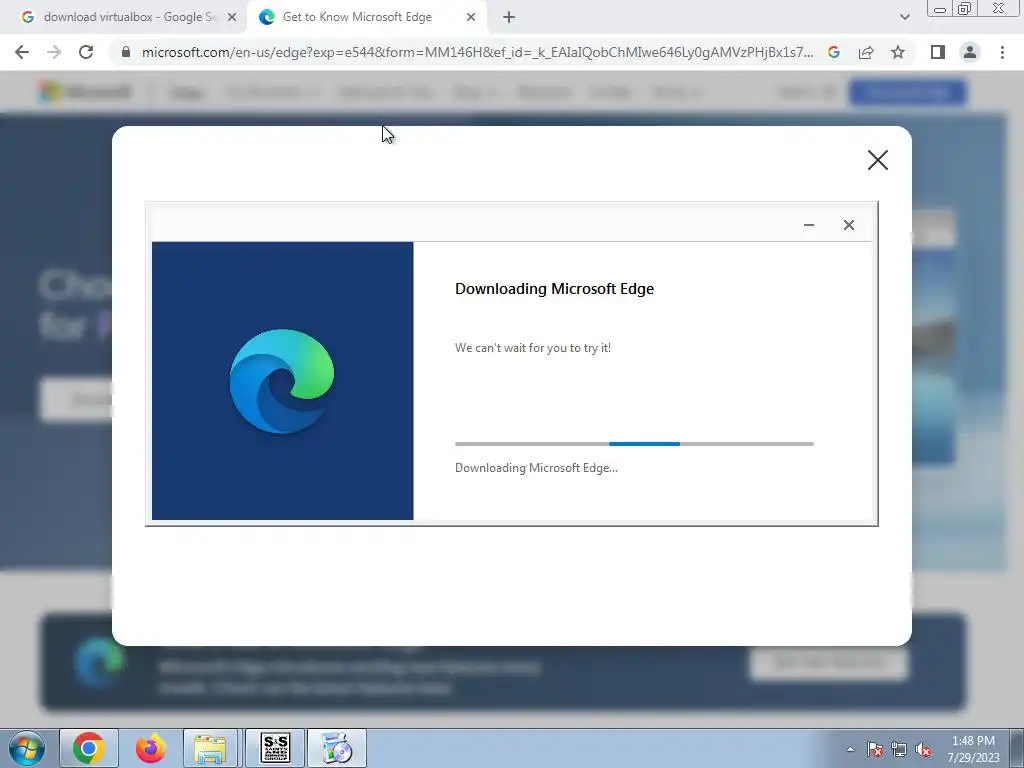1024x768 pixels.
Task: Open Chrome profile avatar menu
Action: pyautogui.click(x=970, y=52)
